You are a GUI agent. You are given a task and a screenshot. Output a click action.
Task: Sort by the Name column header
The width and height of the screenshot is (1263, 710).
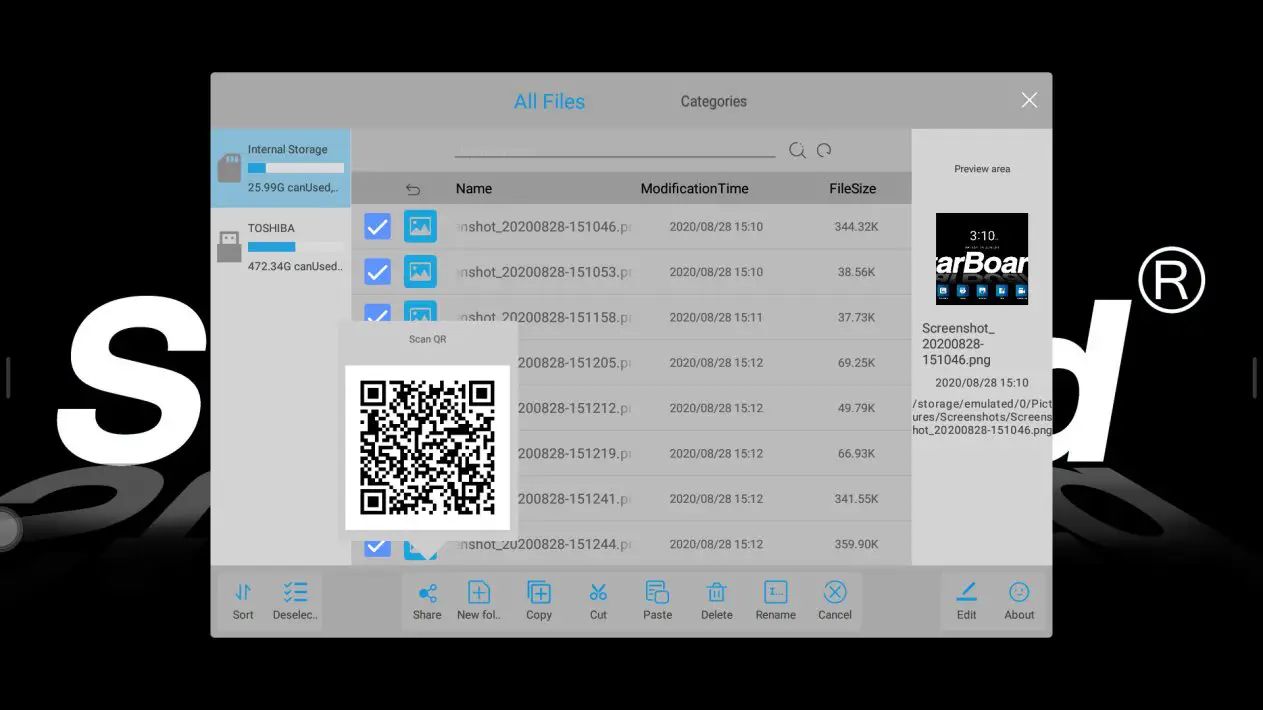[x=474, y=189]
